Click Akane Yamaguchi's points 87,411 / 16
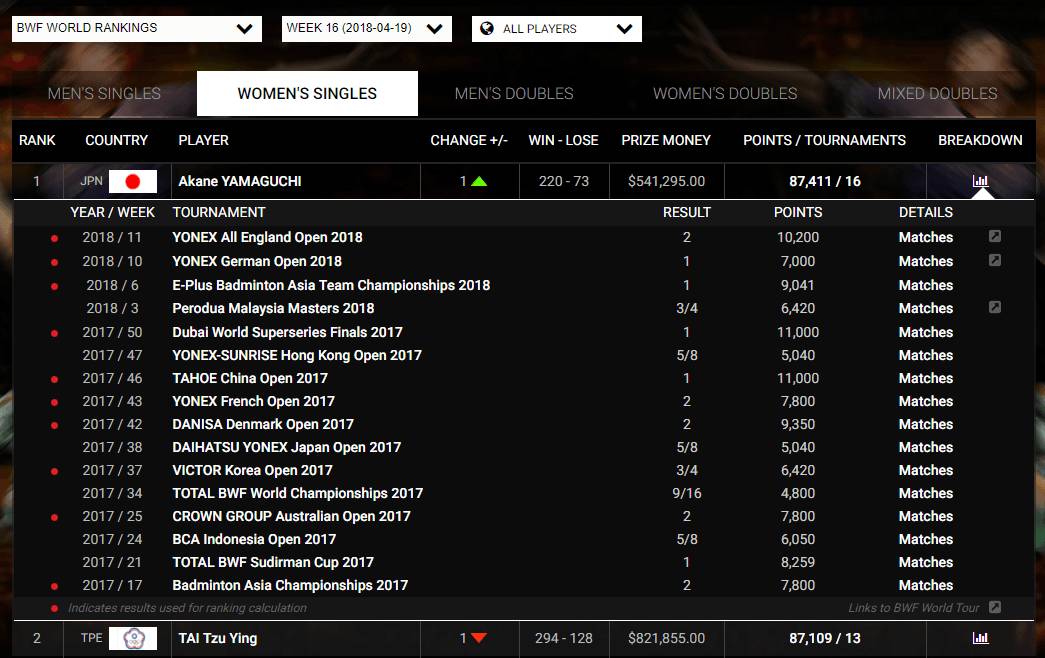The width and height of the screenshot is (1045, 658). pos(824,181)
